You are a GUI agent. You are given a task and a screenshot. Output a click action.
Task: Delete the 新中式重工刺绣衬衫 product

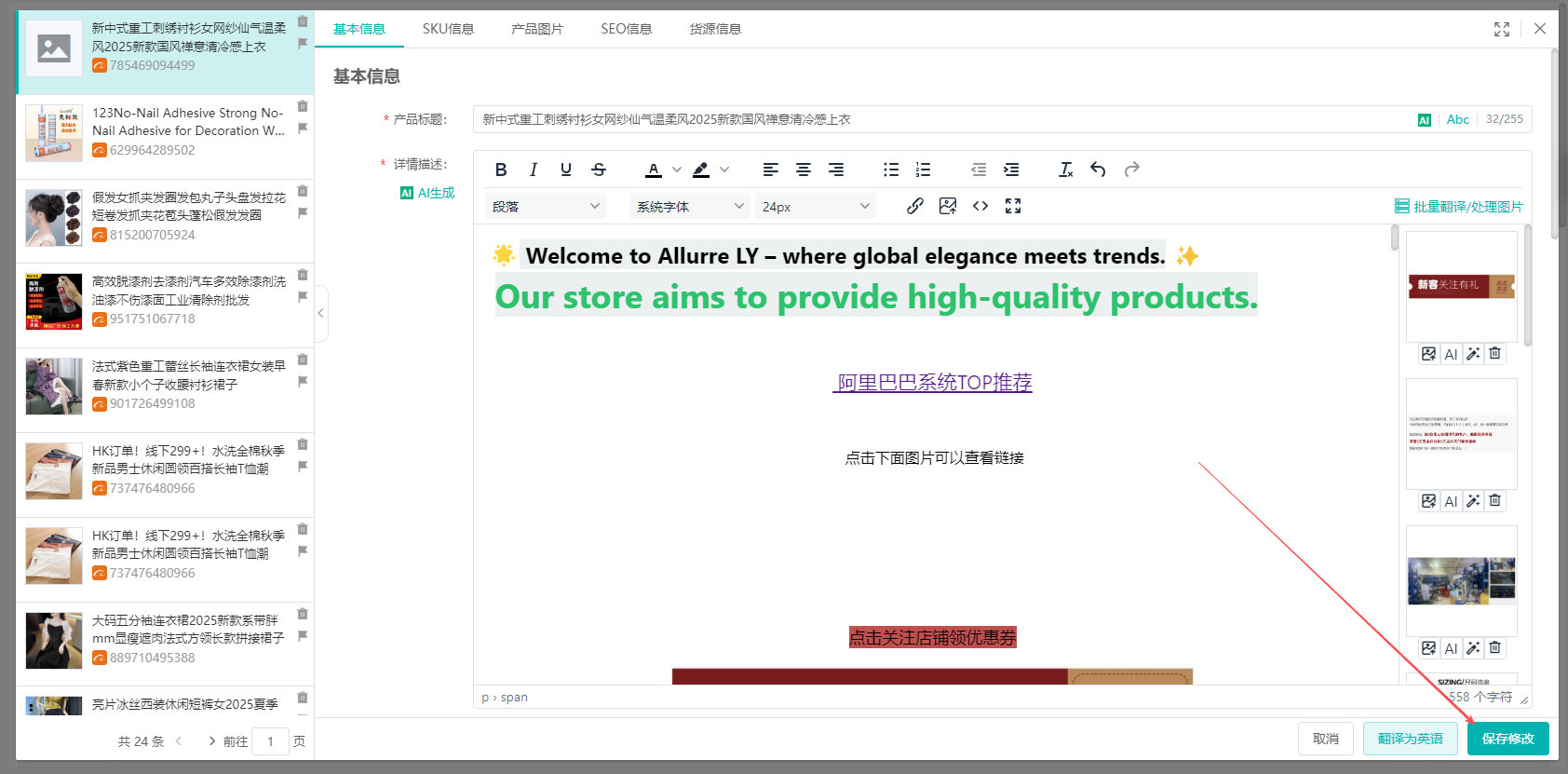(x=303, y=21)
